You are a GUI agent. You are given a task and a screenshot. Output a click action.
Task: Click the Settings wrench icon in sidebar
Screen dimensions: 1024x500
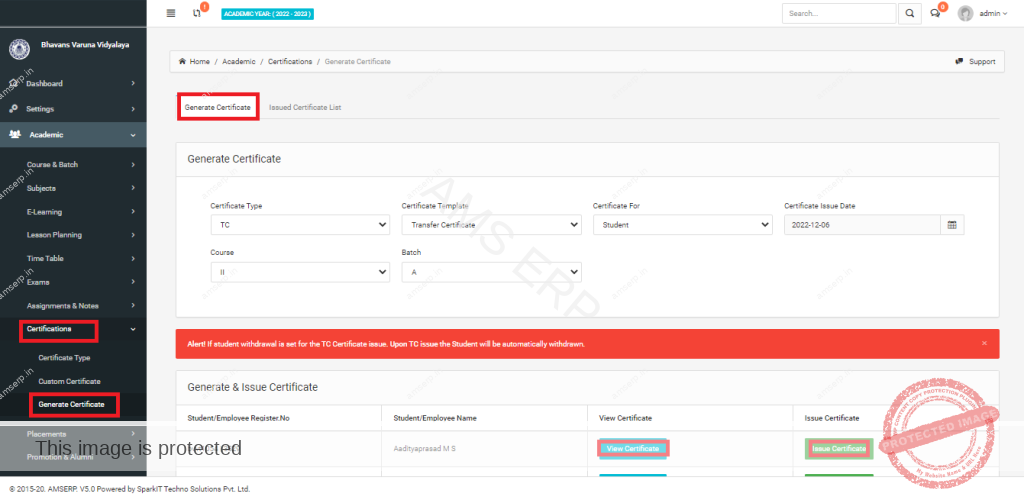(x=14, y=109)
